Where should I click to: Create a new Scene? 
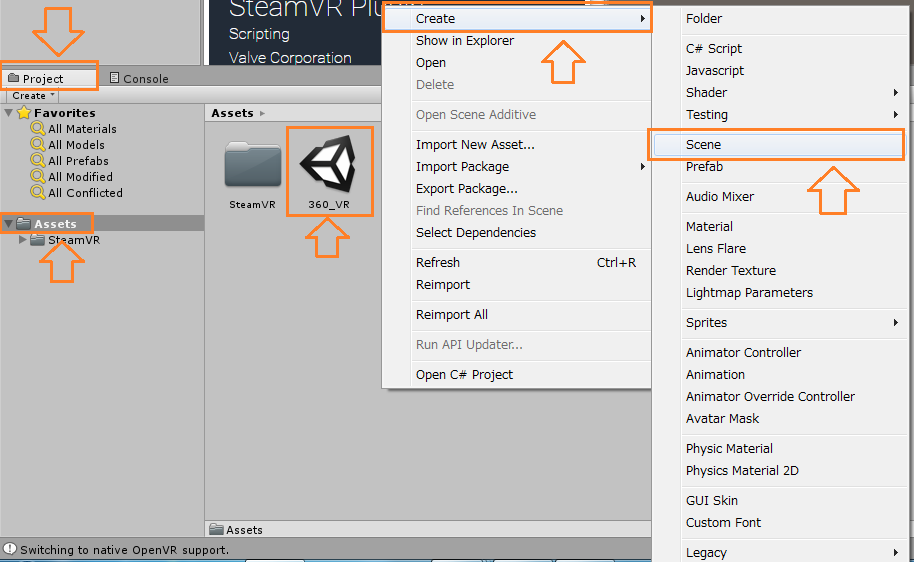pos(778,145)
